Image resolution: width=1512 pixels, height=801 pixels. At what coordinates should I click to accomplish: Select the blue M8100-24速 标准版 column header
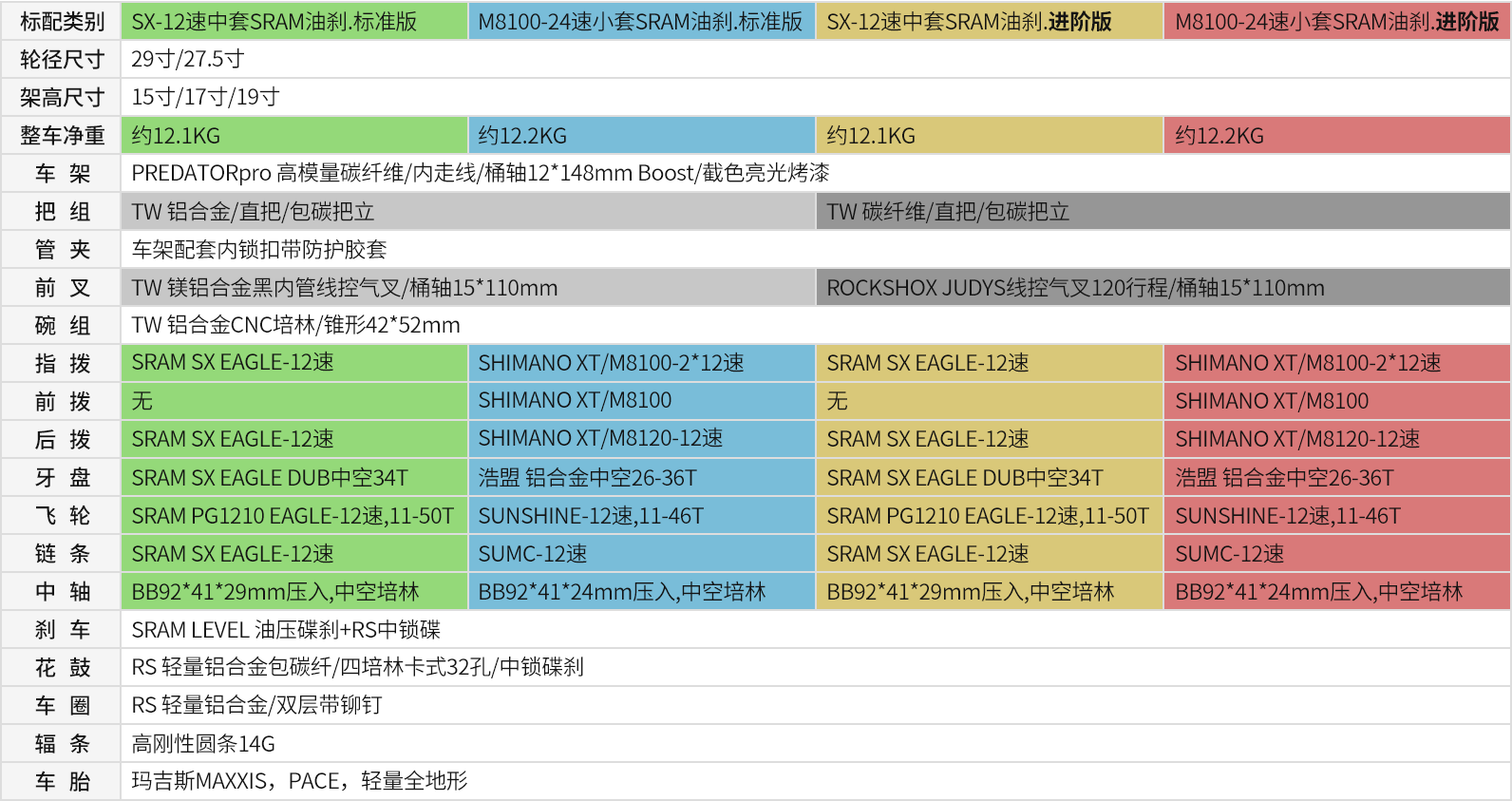(641, 21)
